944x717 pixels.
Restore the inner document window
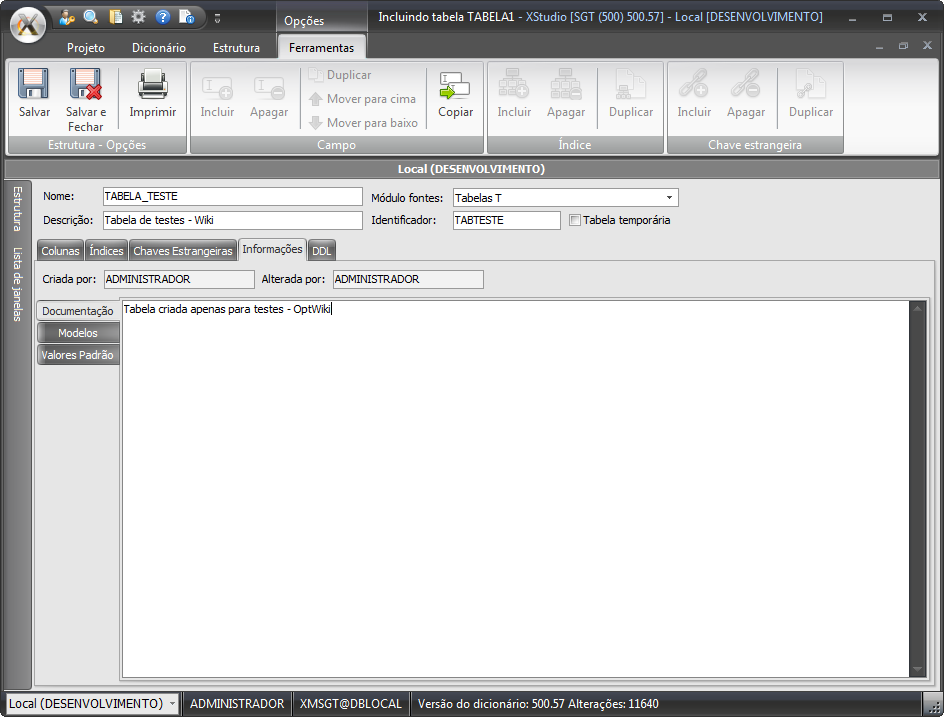point(903,46)
